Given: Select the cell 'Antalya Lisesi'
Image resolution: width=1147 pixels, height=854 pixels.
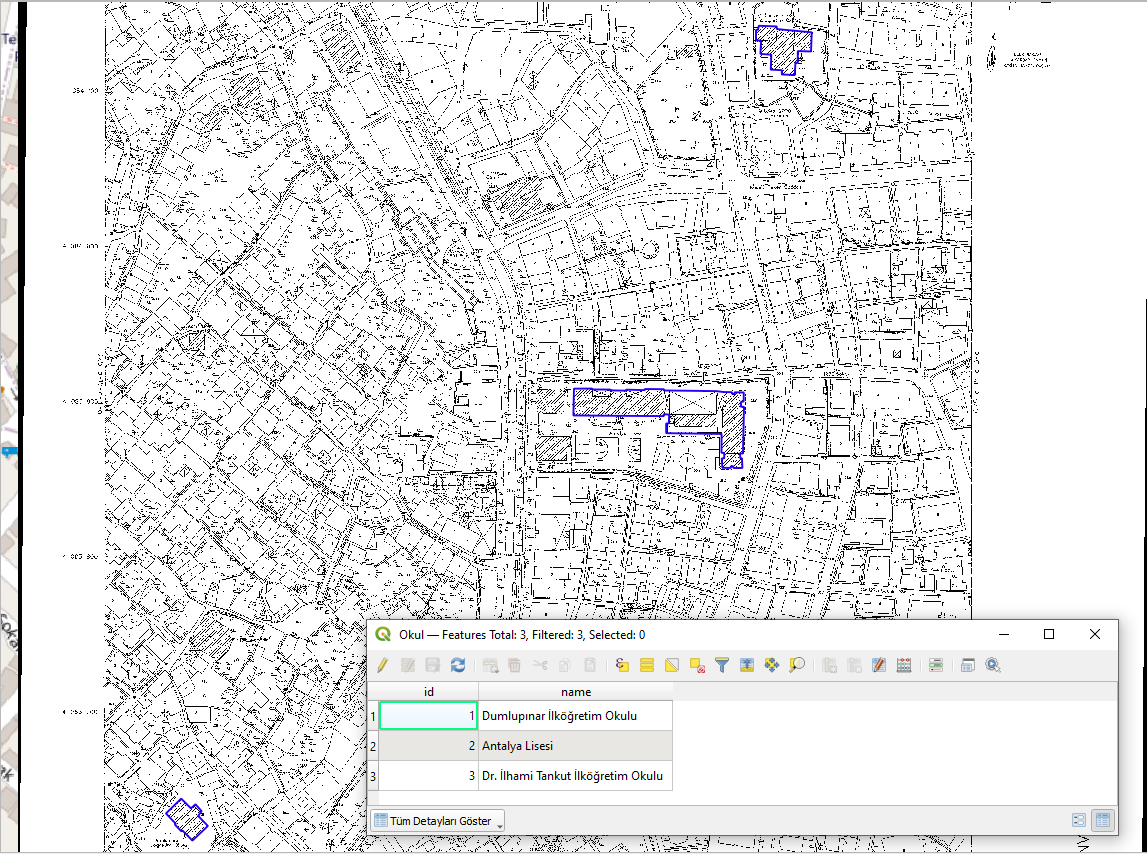Looking at the screenshot, I should tap(576, 746).
